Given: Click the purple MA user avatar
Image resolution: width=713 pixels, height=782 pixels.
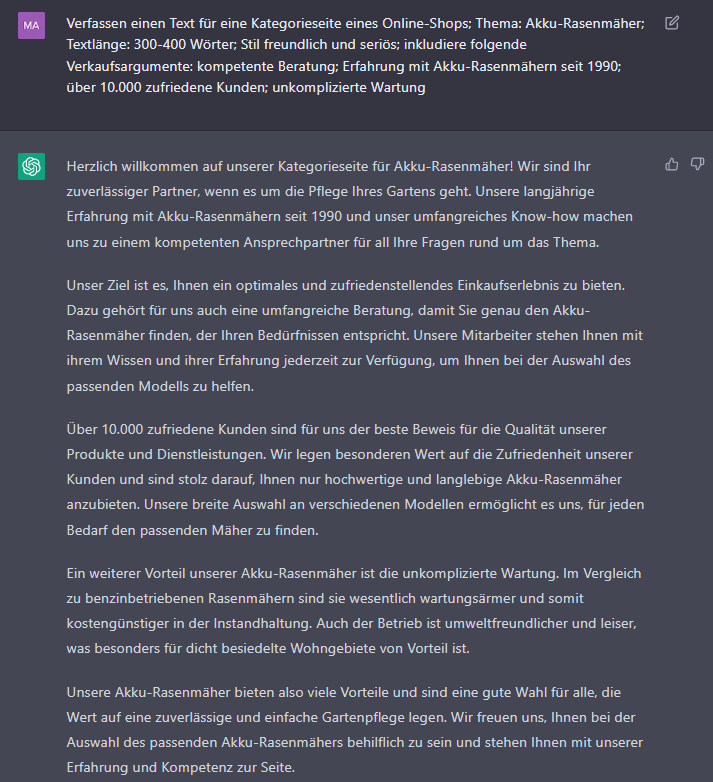Looking at the screenshot, I should coord(31,25).
